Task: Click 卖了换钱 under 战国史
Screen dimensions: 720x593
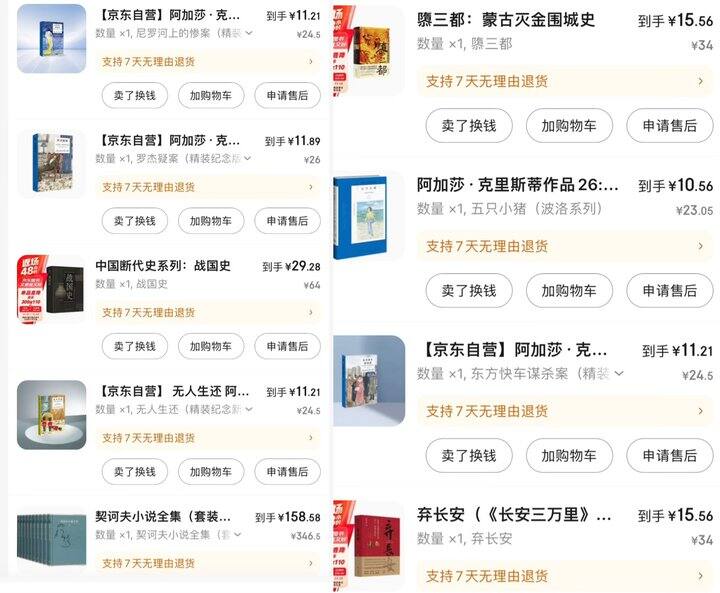Action: [x=135, y=346]
